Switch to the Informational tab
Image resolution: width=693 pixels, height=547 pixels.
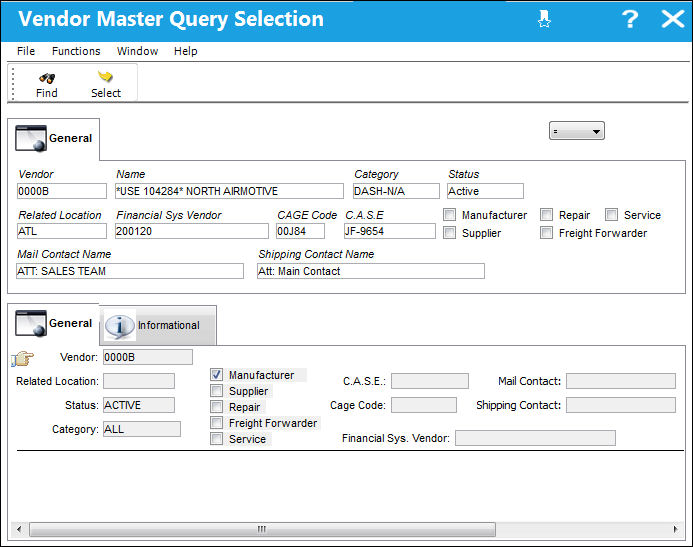click(x=158, y=326)
